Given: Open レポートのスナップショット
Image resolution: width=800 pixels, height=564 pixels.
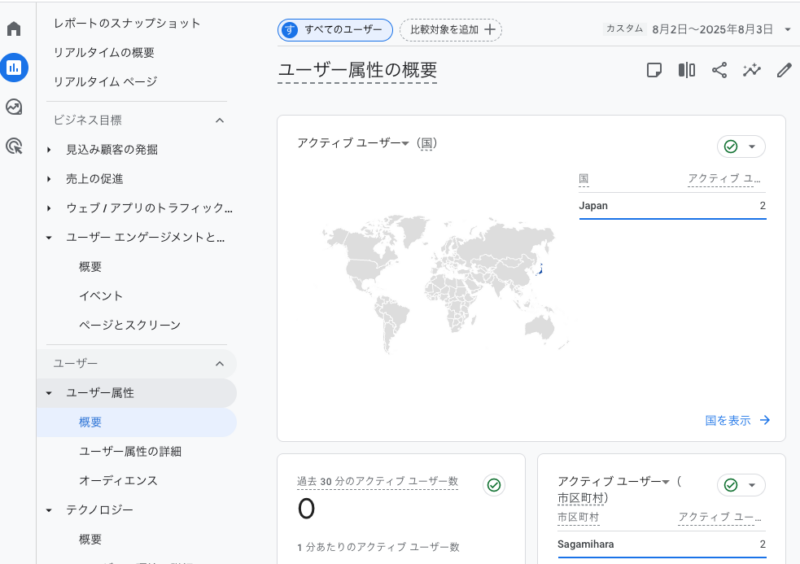Looking at the screenshot, I should coord(127,23).
